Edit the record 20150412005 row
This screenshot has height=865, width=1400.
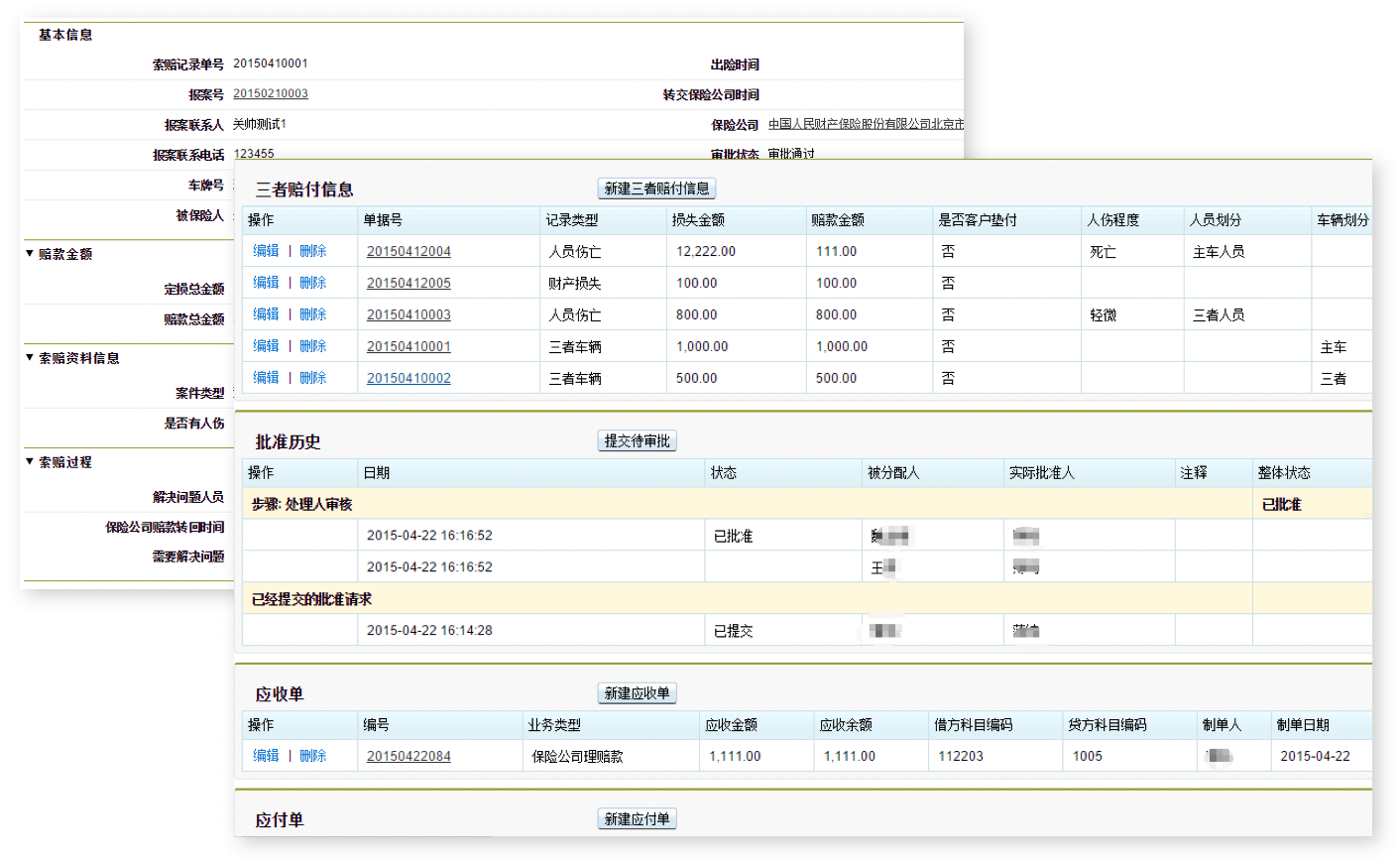(x=266, y=283)
